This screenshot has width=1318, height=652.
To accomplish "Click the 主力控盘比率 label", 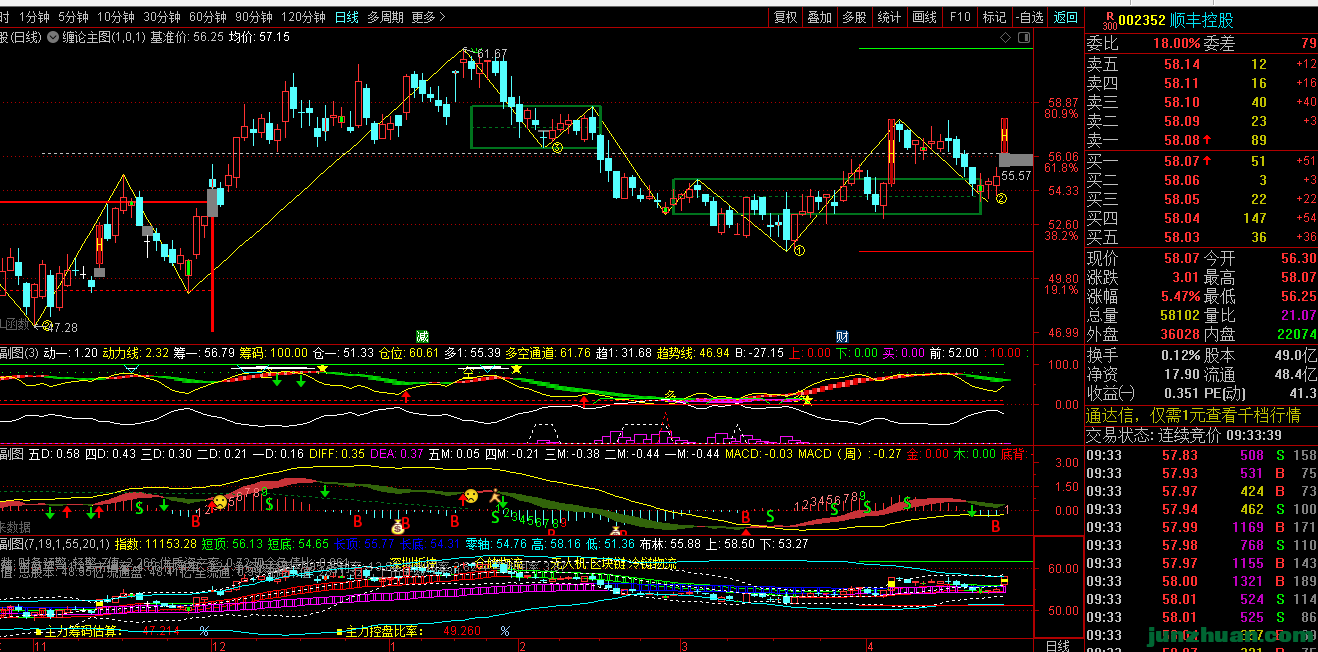I will (384, 632).
